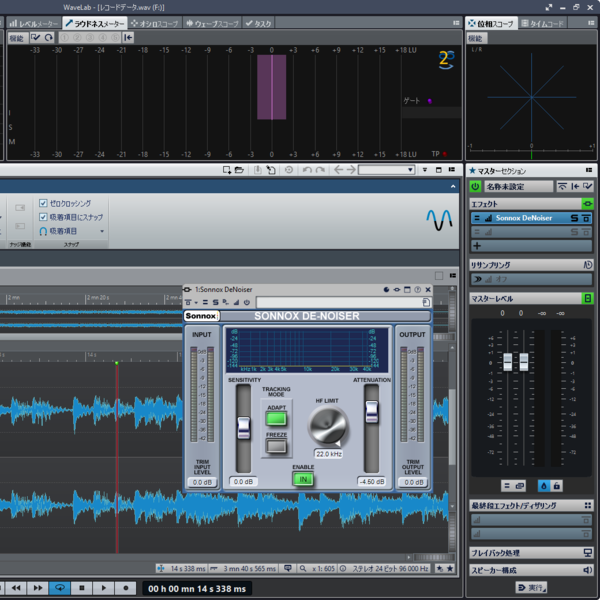The height and width of the screenshot is (600, 600).
Task: Click the navigate forward arrow
Action: coord(351,170)
